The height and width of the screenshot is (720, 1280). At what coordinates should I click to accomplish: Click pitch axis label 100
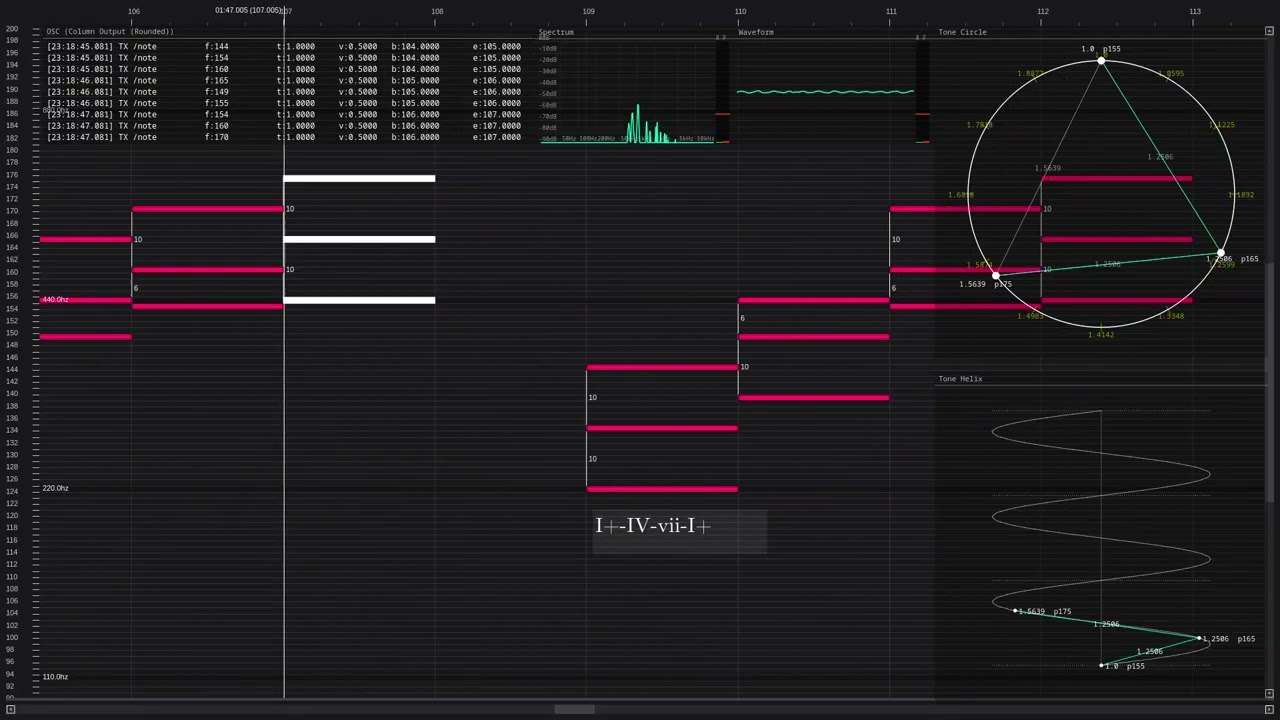click(12, 638)
